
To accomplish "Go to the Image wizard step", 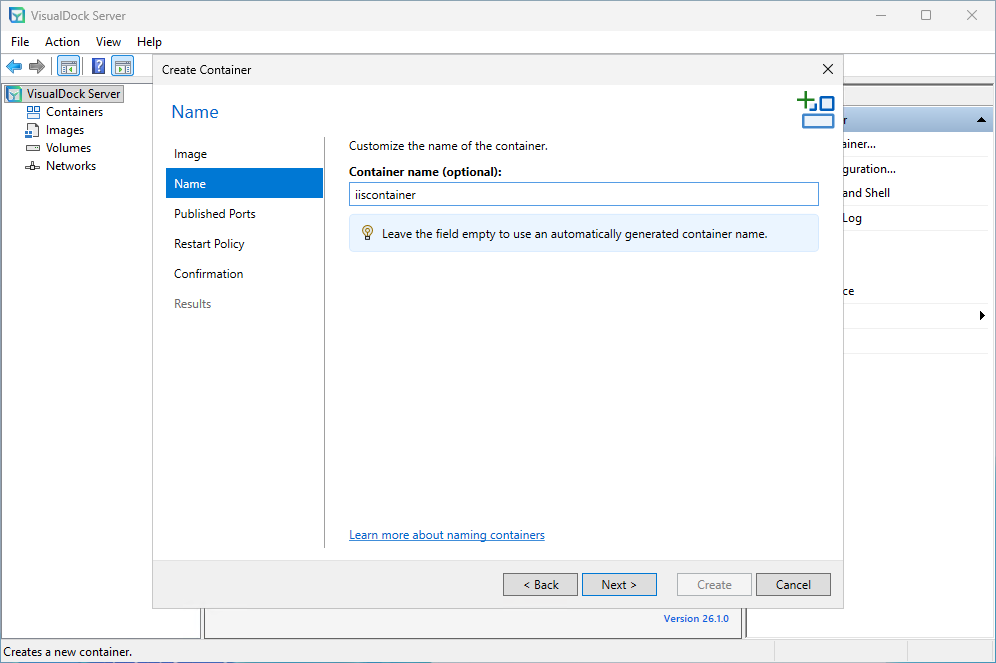I will [245, 154].
